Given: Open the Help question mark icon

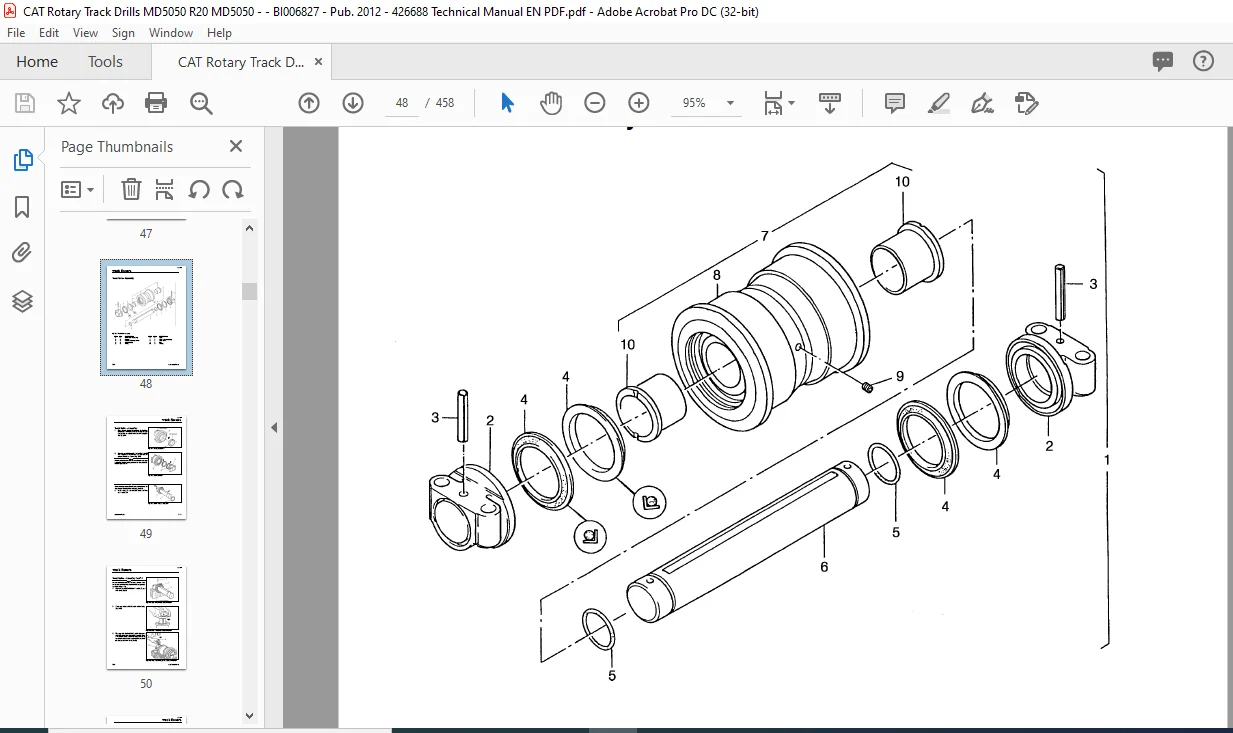Looking at the screenshot, I should pos(1204,61).
